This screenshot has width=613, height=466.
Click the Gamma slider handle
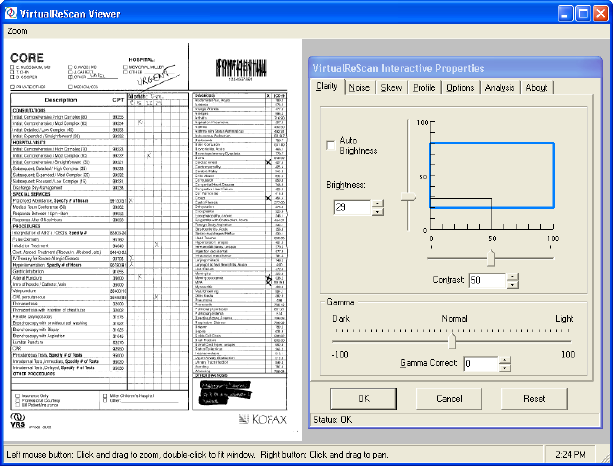(451, 340)
